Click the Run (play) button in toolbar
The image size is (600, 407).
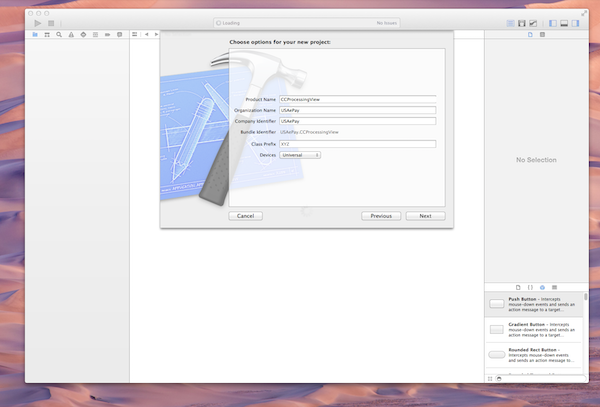pyautogui.click(x=39, y=22)
